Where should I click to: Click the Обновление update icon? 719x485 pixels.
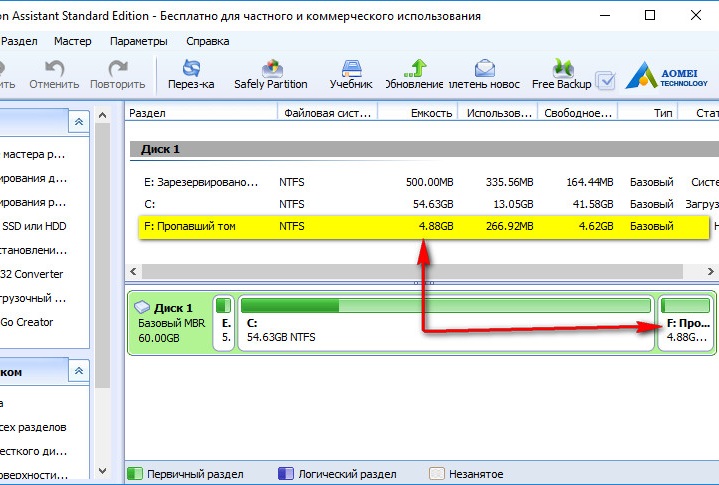coord(415,68)
